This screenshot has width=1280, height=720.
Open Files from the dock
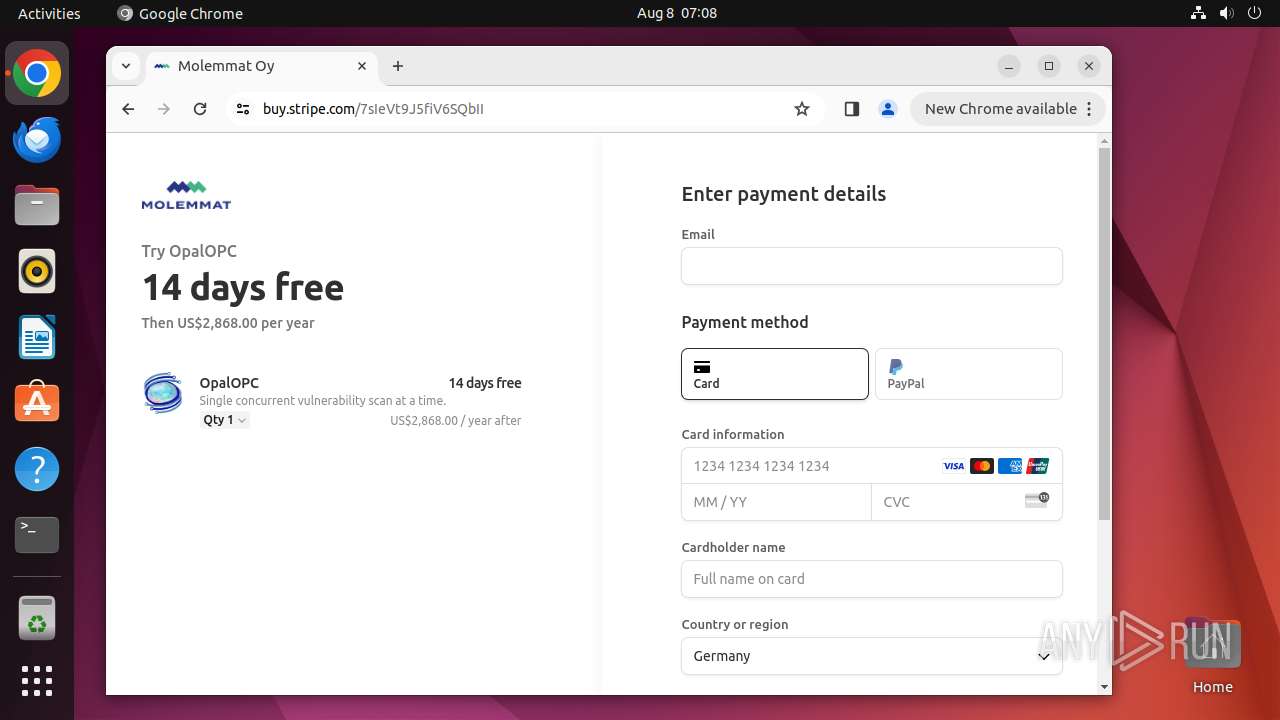click(x=37, y=206)
